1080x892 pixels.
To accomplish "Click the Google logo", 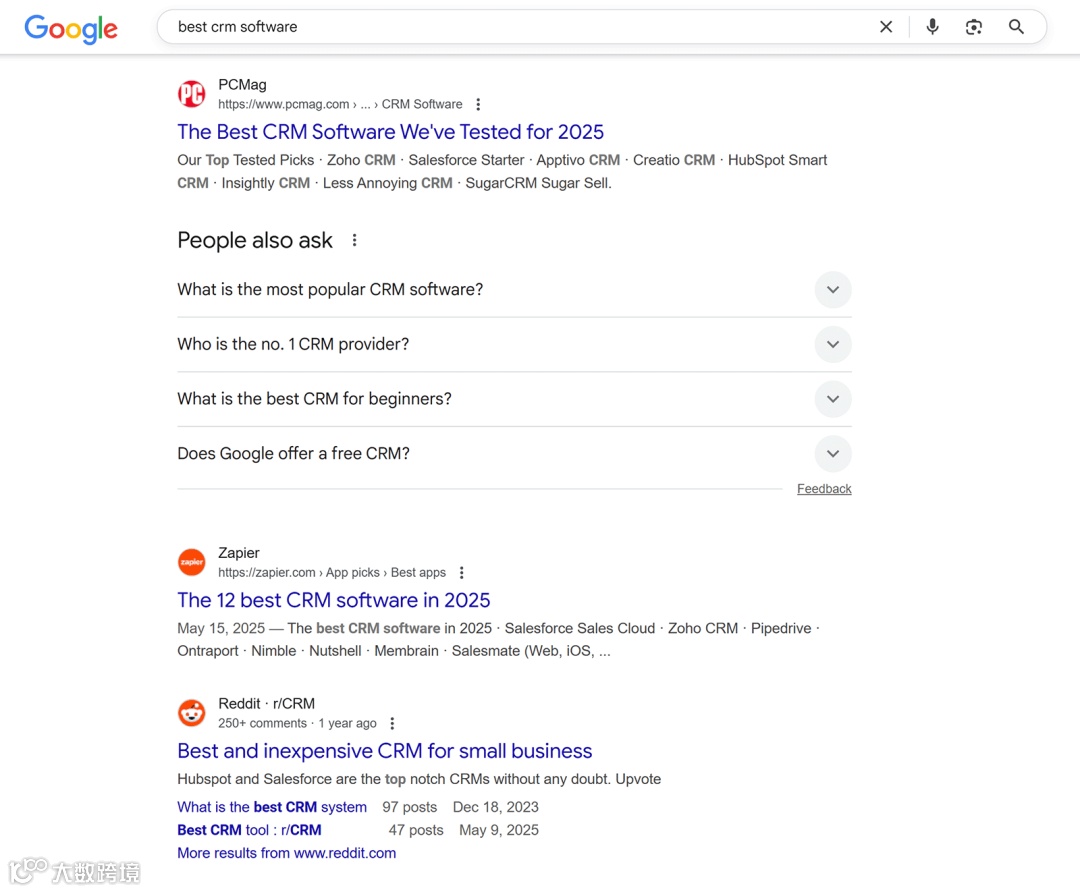I will point(71,28).
